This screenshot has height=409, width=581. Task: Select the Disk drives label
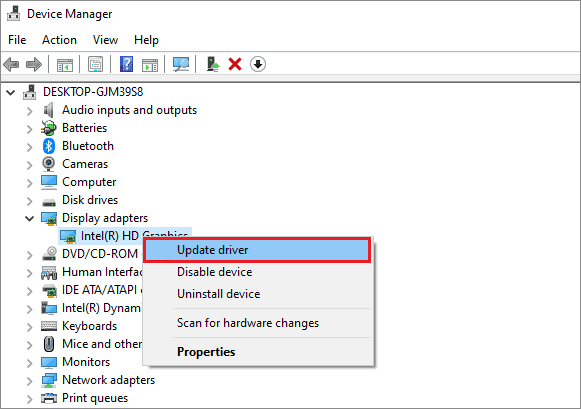[x=90, y=200]
